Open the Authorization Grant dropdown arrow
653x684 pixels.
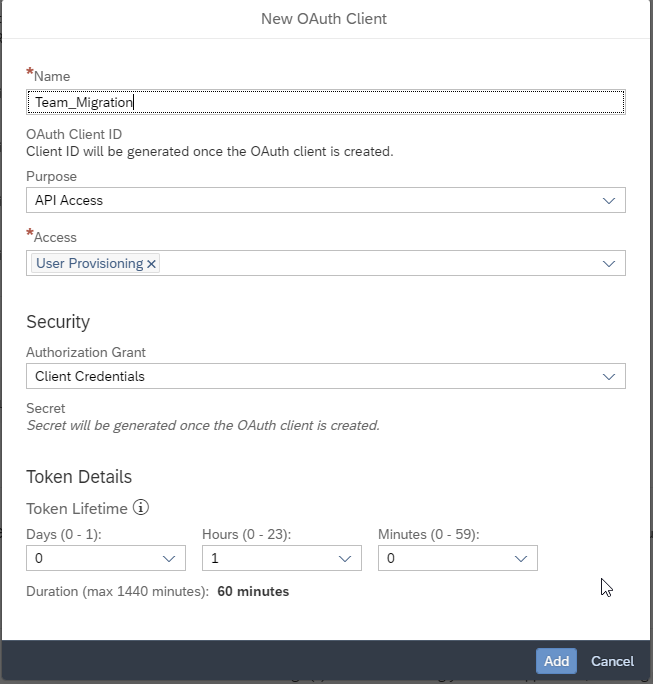coord(609,376)
